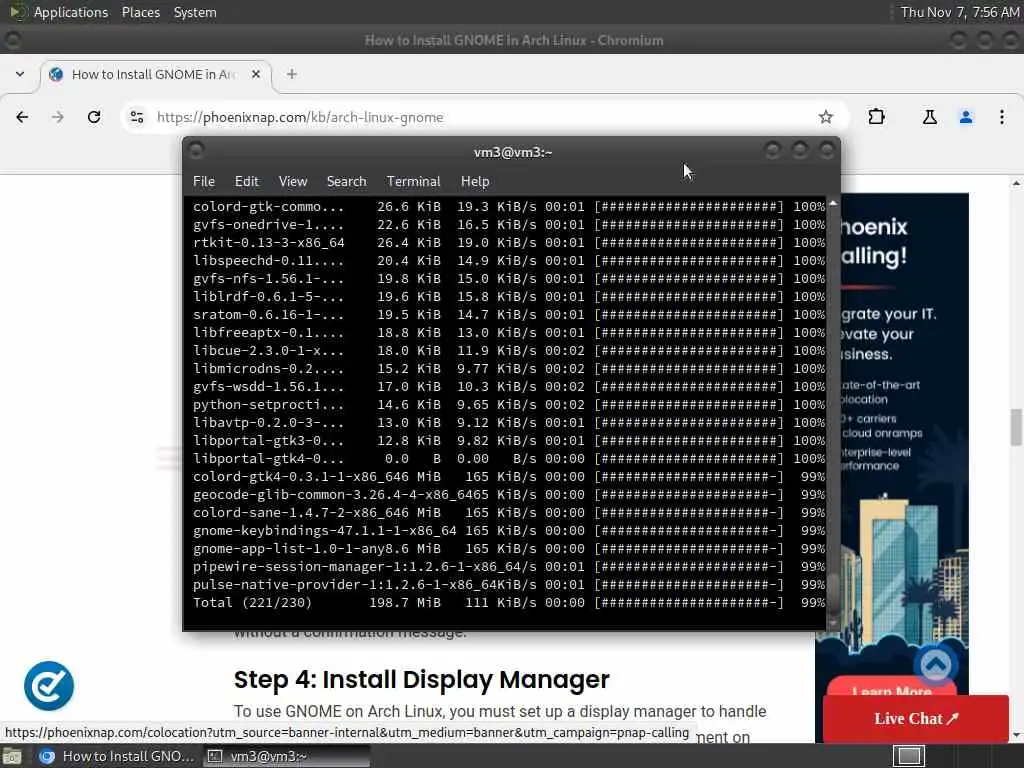Click the clock Thu Nov 7 in panel
The image size is (1024, 768).
pyautogui.click(x=959, y=12)
